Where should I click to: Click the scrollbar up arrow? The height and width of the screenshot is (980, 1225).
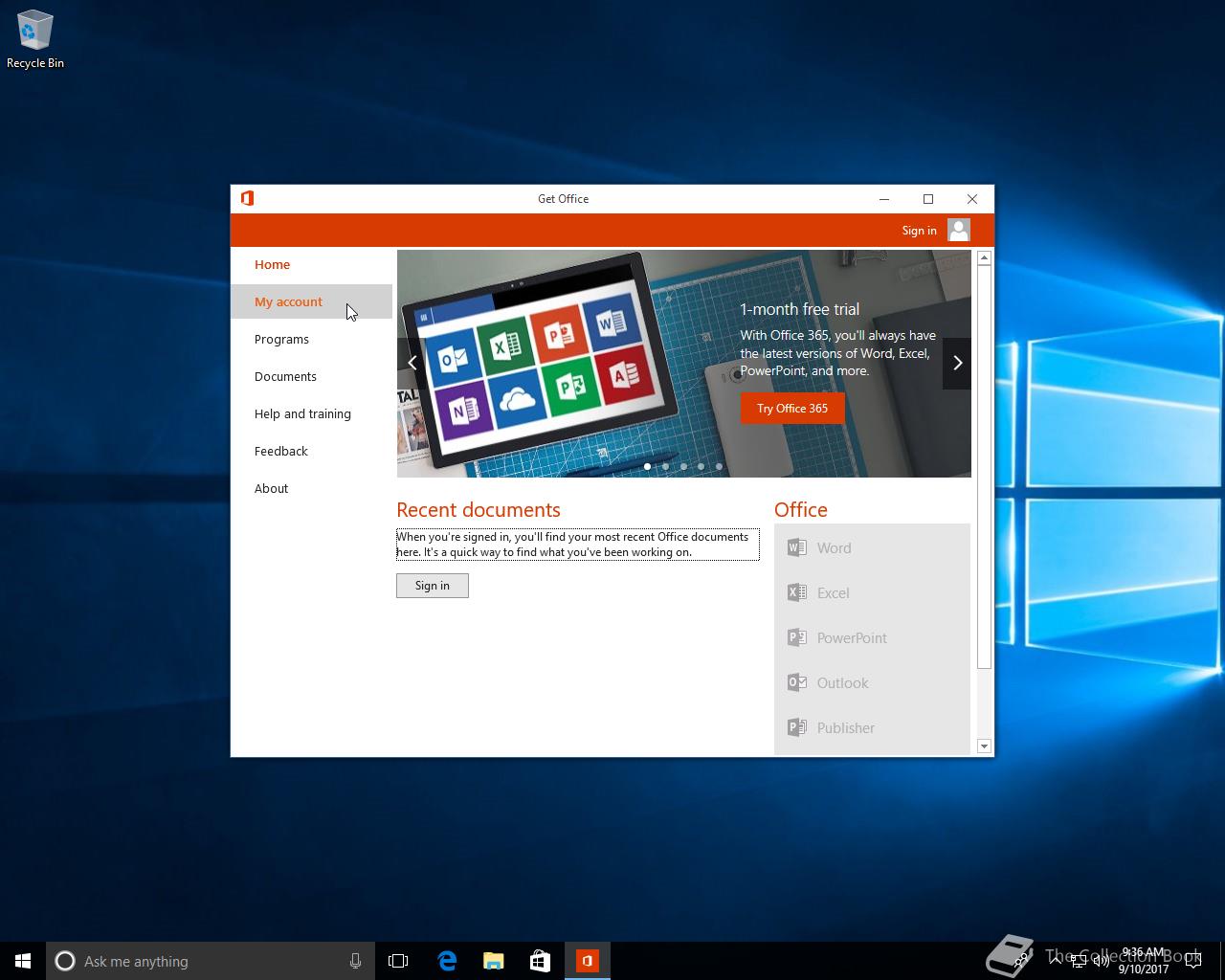click(x=984, y=258)
